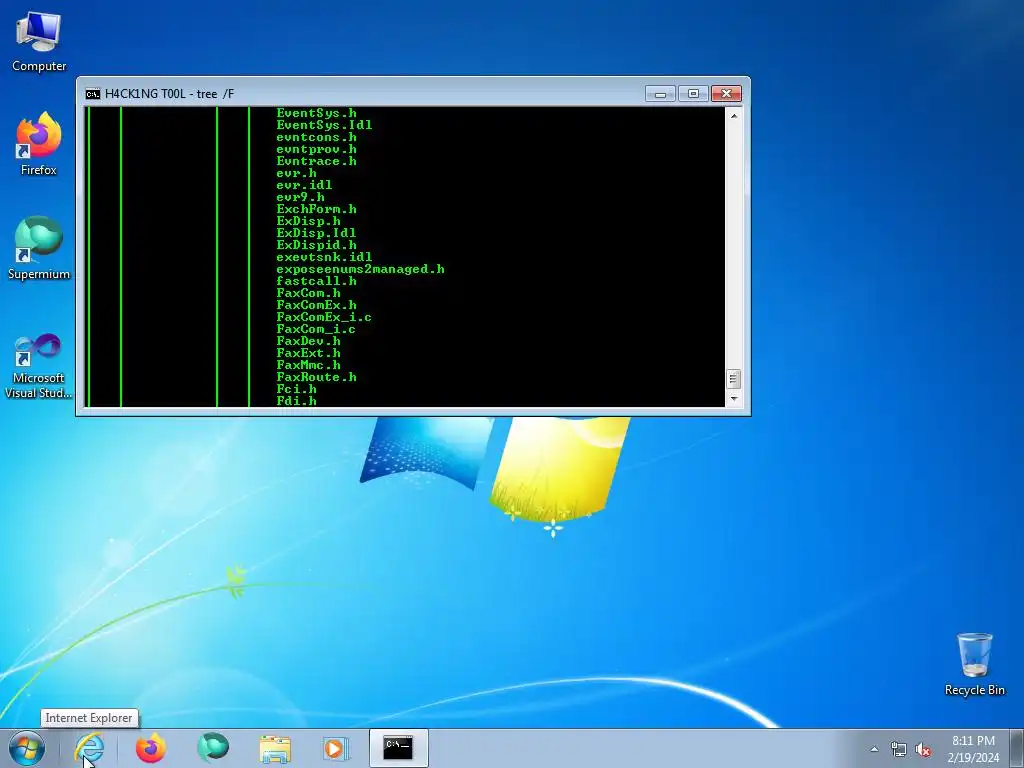
Task: Click the line FaxComEx.h
Action: (317, 305)
